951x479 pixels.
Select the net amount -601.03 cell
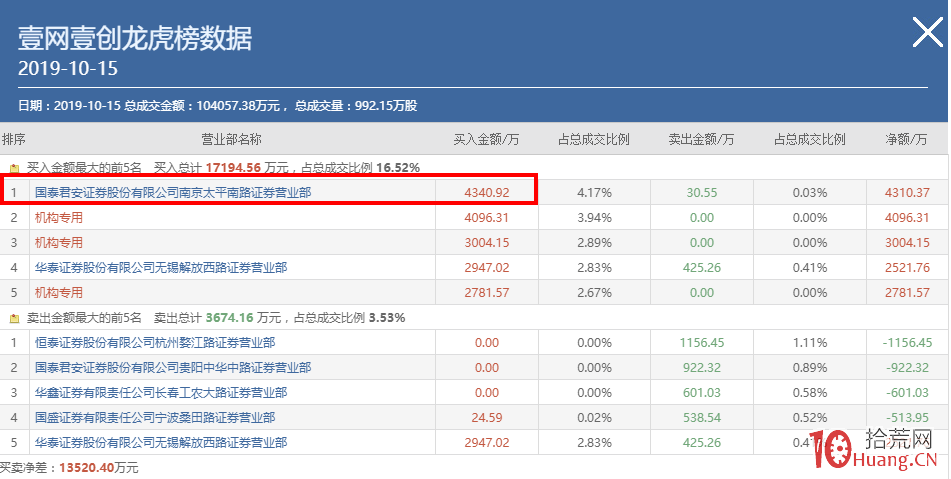[907, 392]
